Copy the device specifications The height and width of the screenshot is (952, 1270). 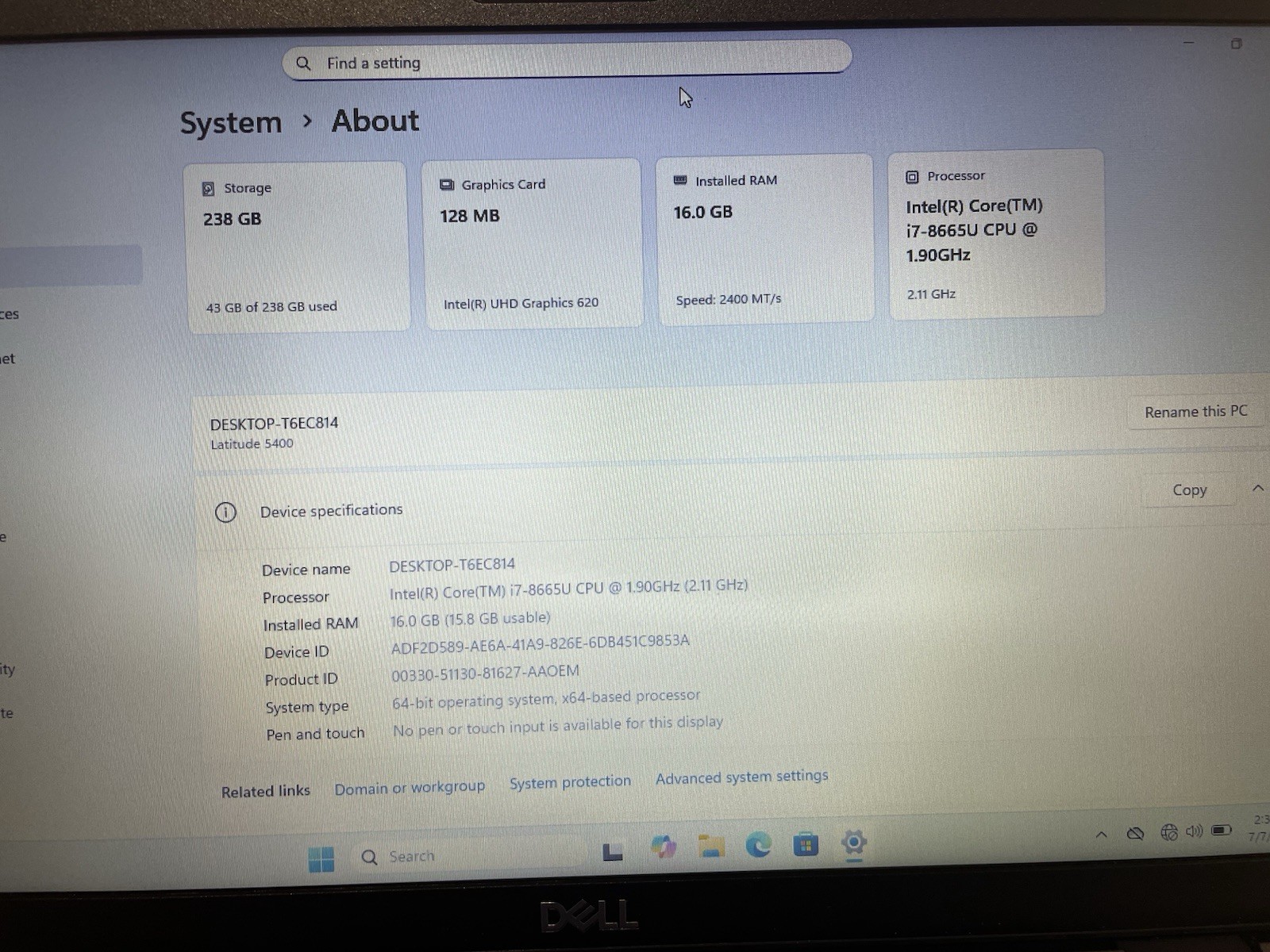pyautogui.click(x=1189, y=490)
